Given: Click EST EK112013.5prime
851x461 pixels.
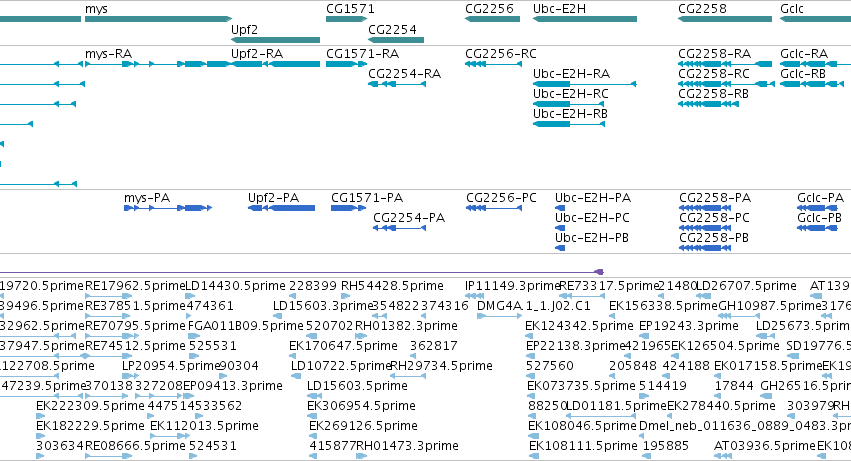Looking at the screenshot, I should [x=204, y=426].
